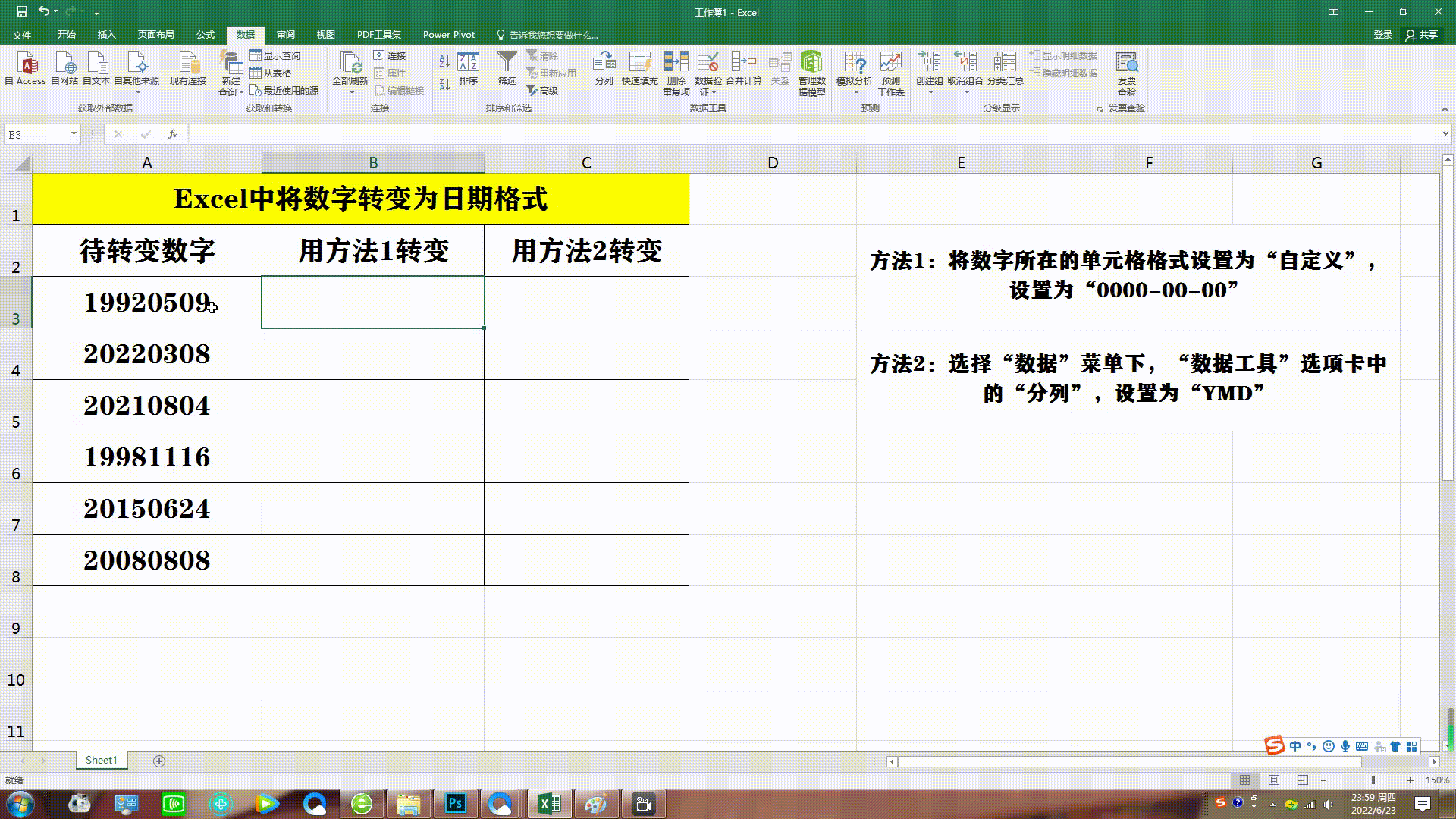Click Existing Connections (现有连接) icon
Viewport: 1456px width, 819px height.
pyautogui.click(x=188, y=68)
